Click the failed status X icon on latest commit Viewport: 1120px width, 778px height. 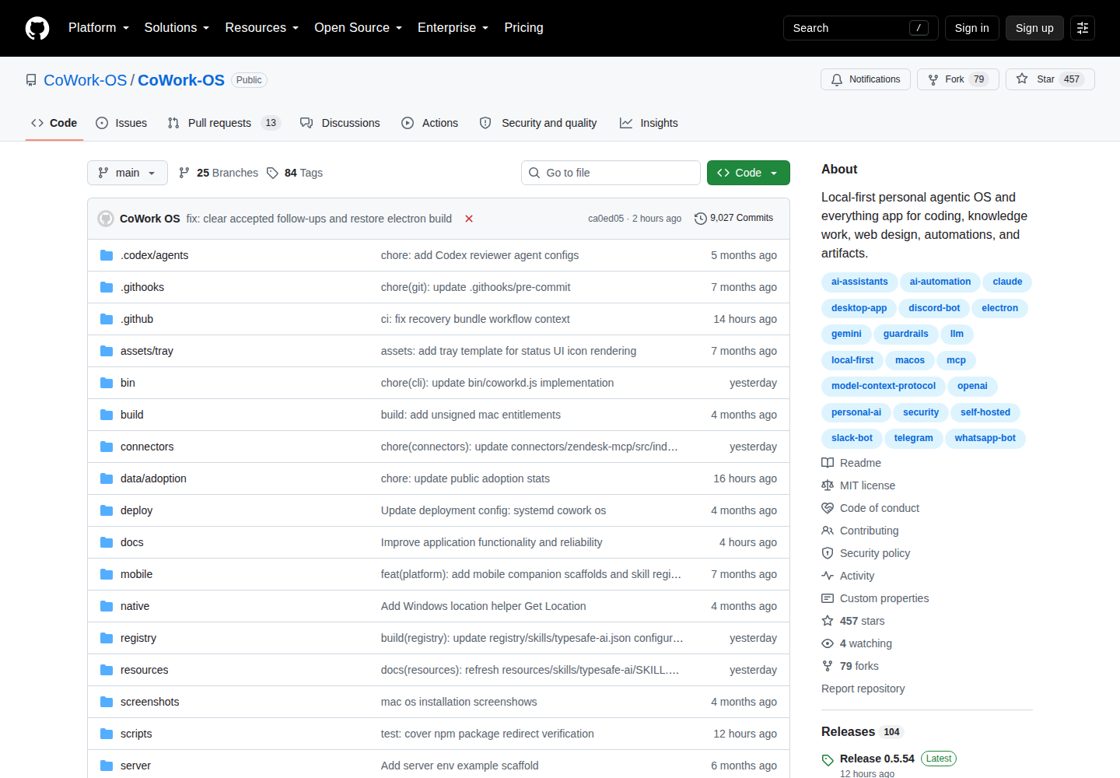coord(469,219)
